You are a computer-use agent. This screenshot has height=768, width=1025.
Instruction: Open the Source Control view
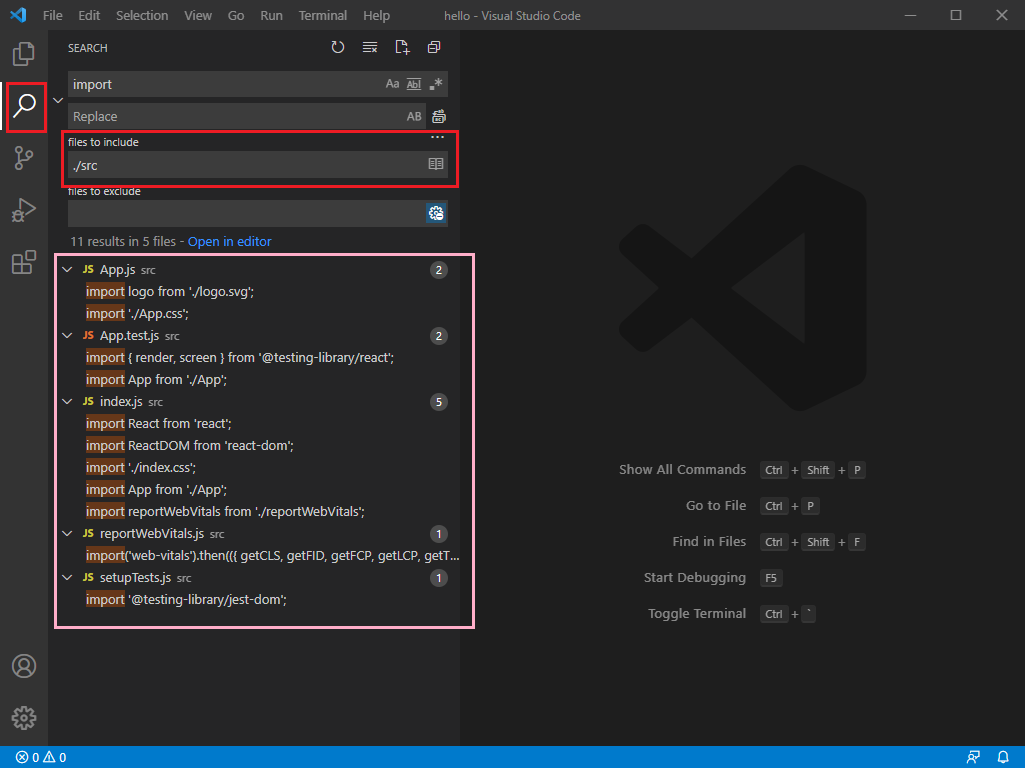(24, 158)
